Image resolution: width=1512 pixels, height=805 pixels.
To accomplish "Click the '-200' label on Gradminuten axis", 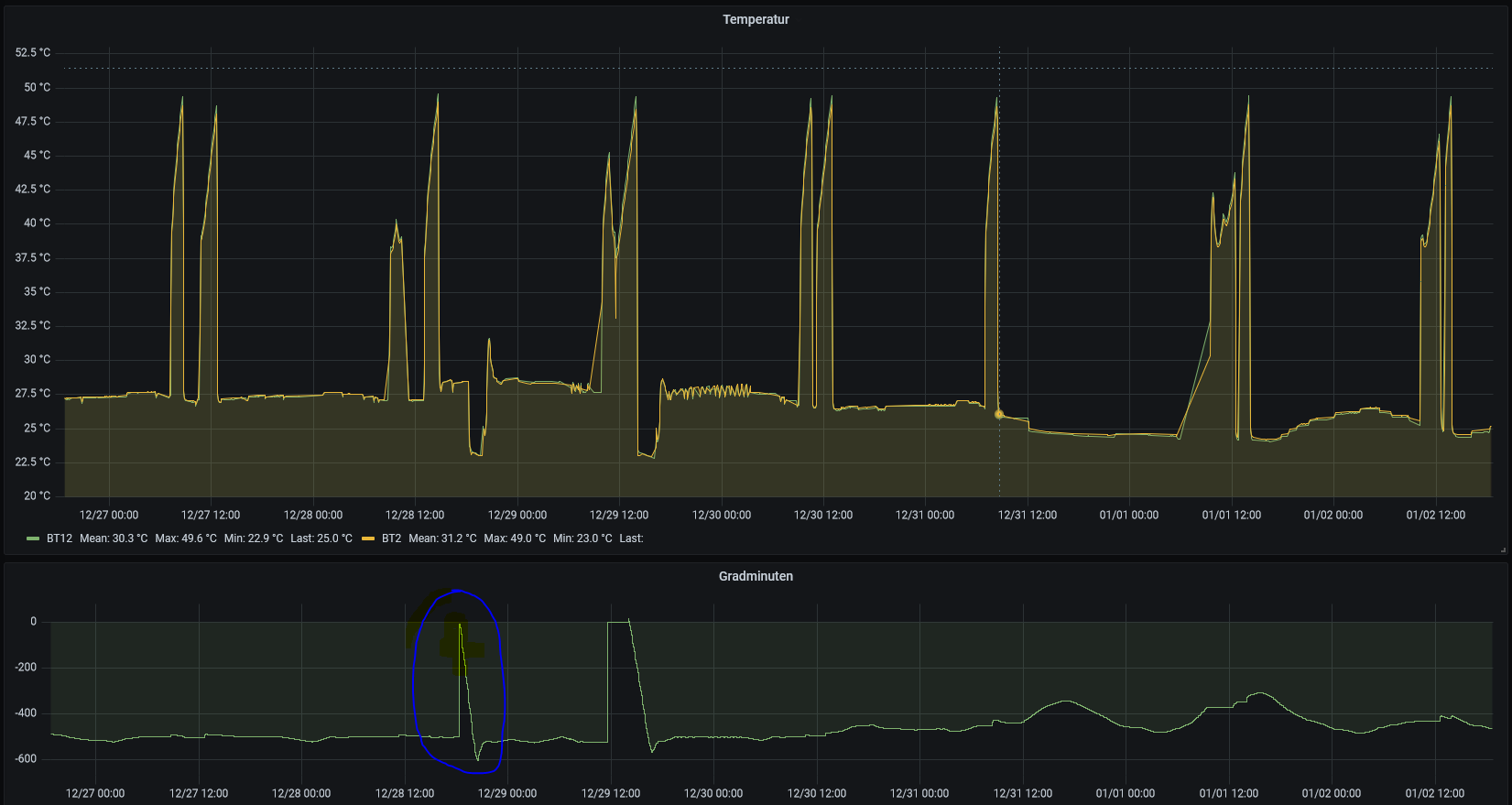I will [26, 667].
